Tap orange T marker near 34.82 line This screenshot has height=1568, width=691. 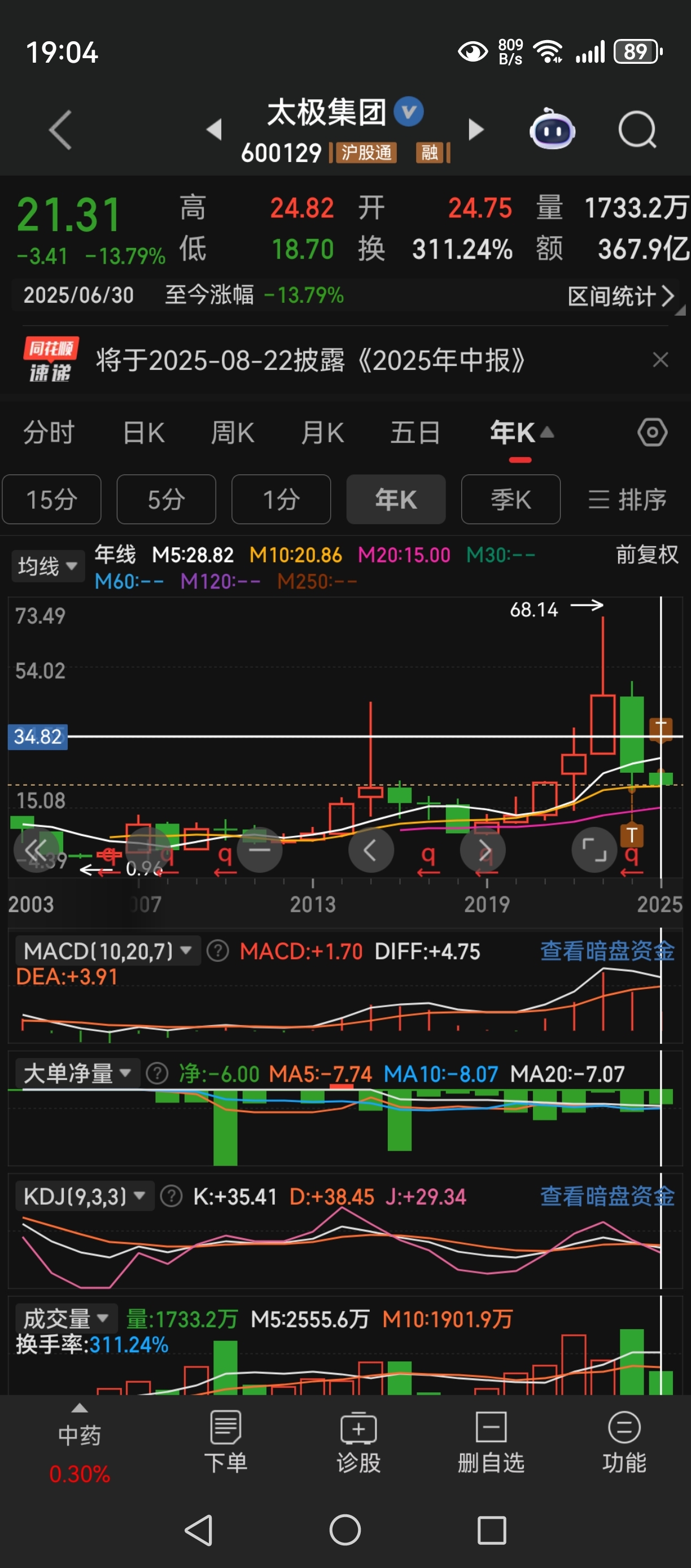pyautogui.click(x=661, y=729)
